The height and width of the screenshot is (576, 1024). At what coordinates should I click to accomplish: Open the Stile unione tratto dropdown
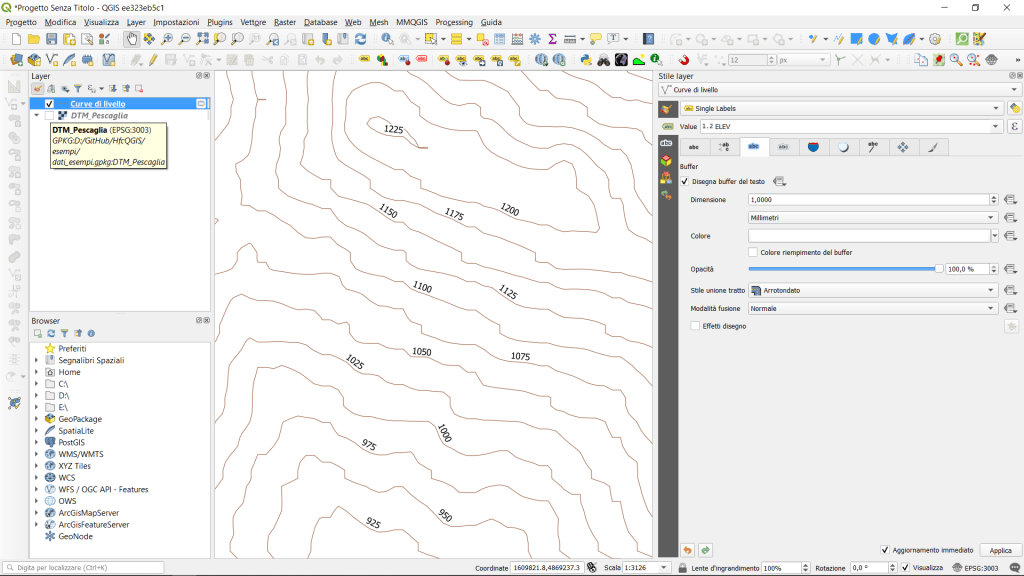(873, 290)
